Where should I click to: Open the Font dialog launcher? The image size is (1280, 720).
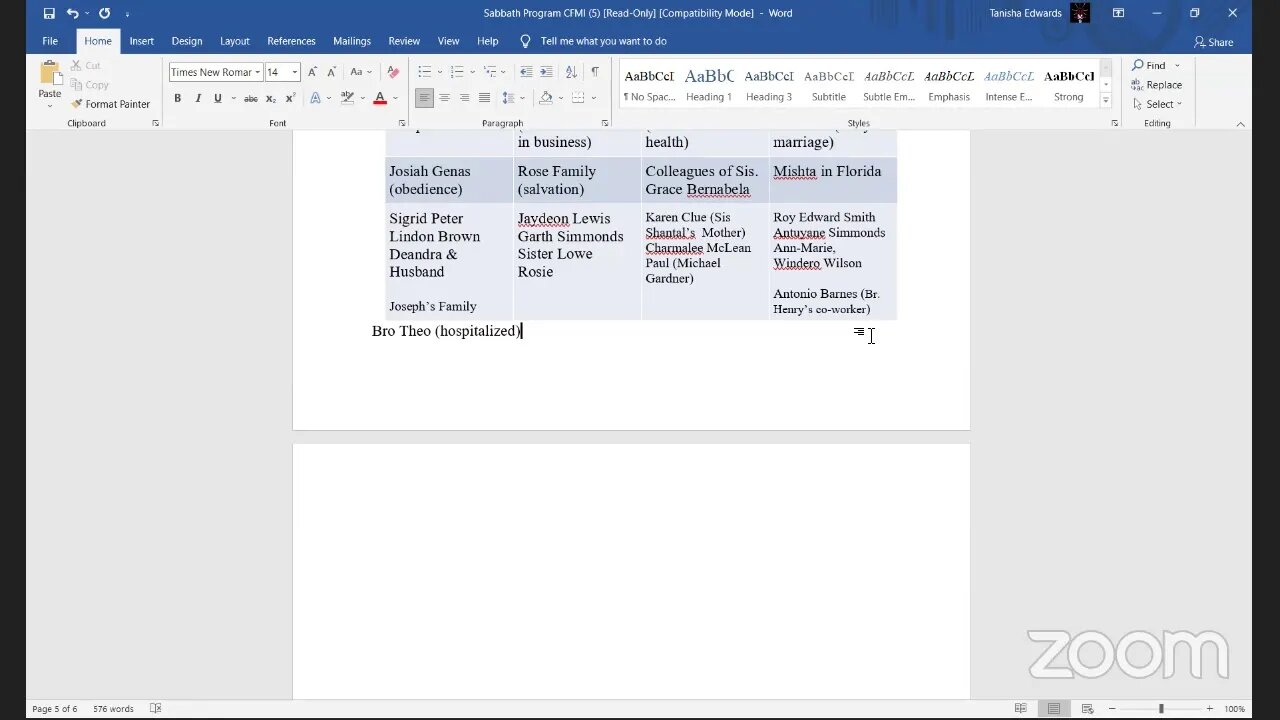point(402,123)
